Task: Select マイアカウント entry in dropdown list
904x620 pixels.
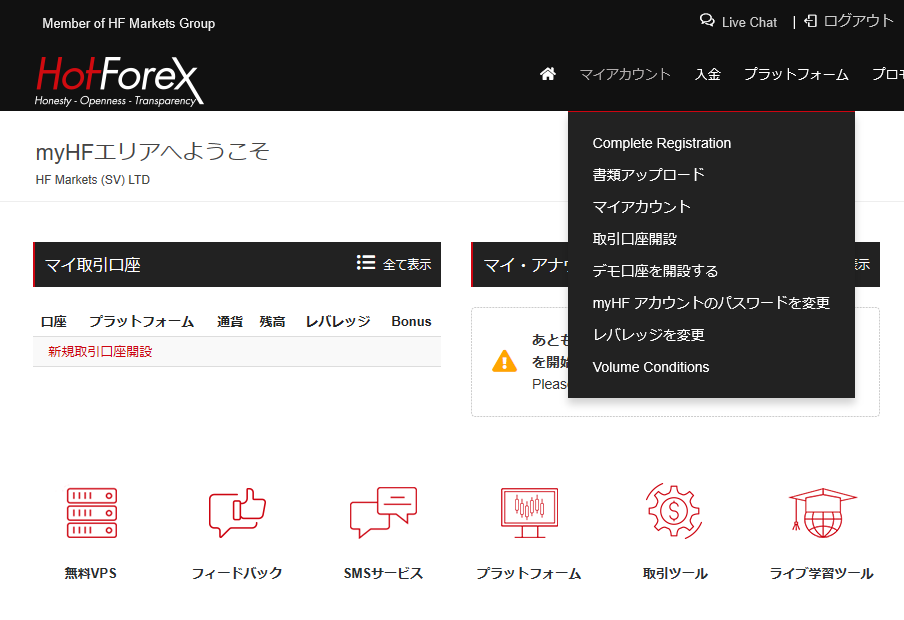Action: click(x=641, y=207)
